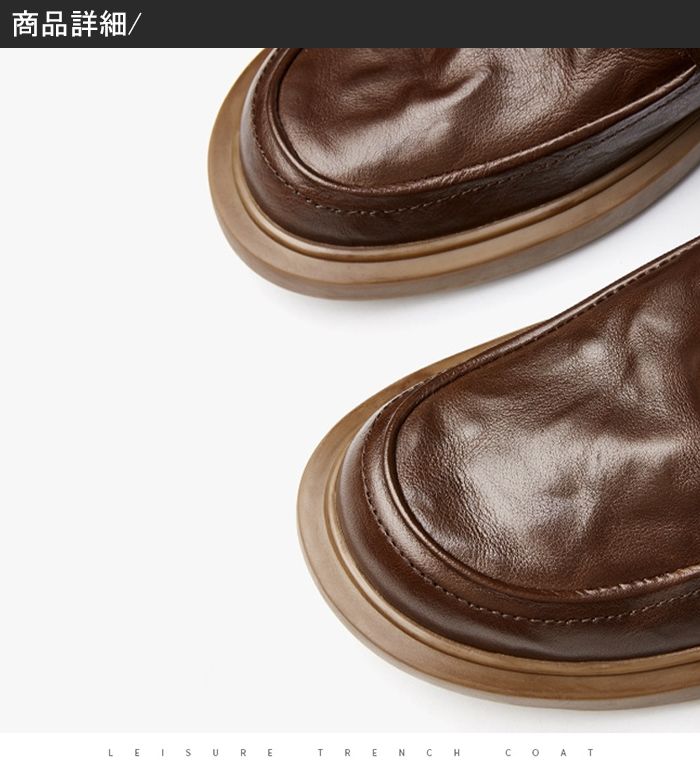
Task: Click the empty dark header bar area
Action: click(x=420, y=24)
